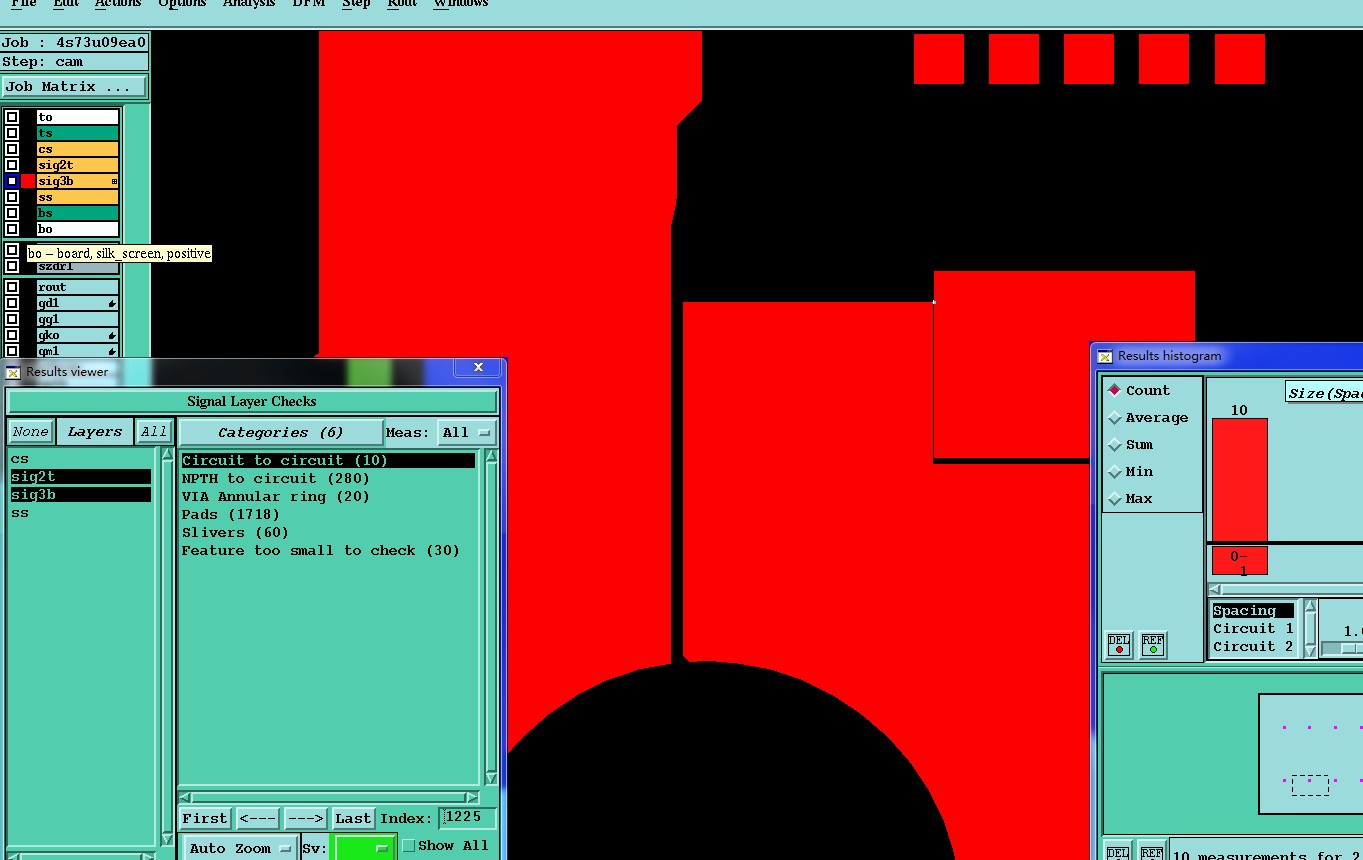Screen dimensions: 1363x860
Task: Click the board overview thumbnail in Results histogram
Action: click(1311, 753)
